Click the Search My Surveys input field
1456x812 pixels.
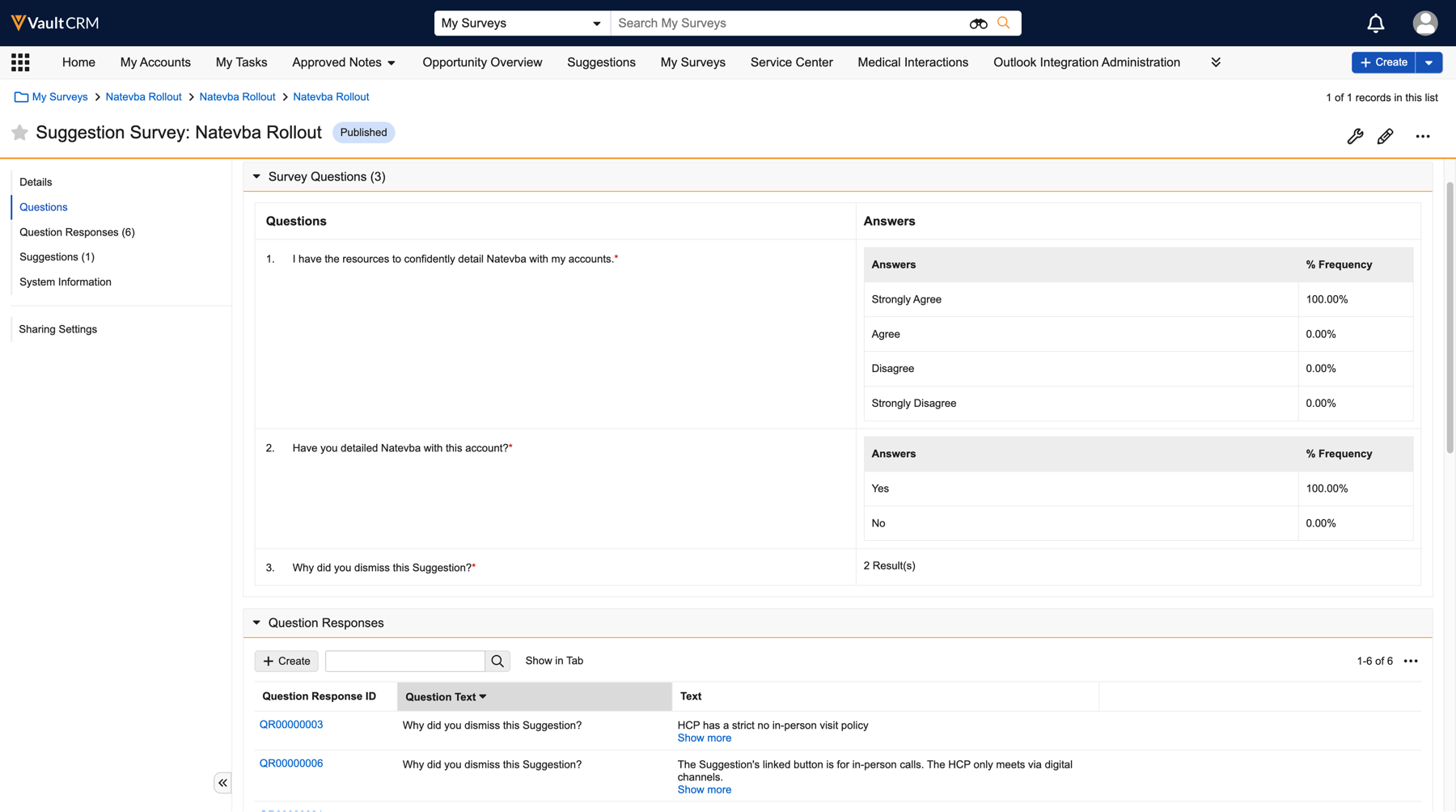click(x=789, y=23)
